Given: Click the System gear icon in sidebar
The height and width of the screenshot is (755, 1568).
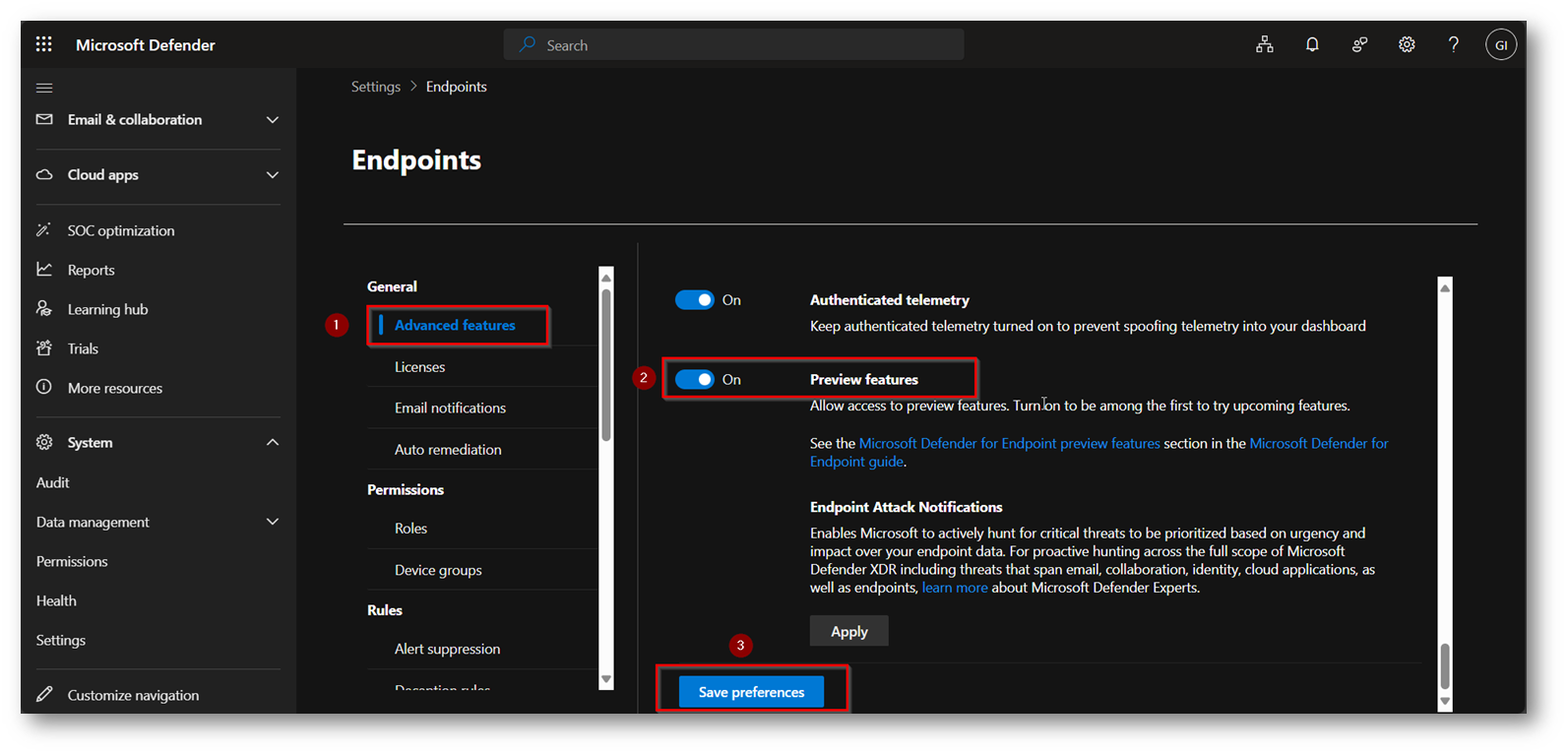Looking at the screenshot, I should click(x=44, y=442).
